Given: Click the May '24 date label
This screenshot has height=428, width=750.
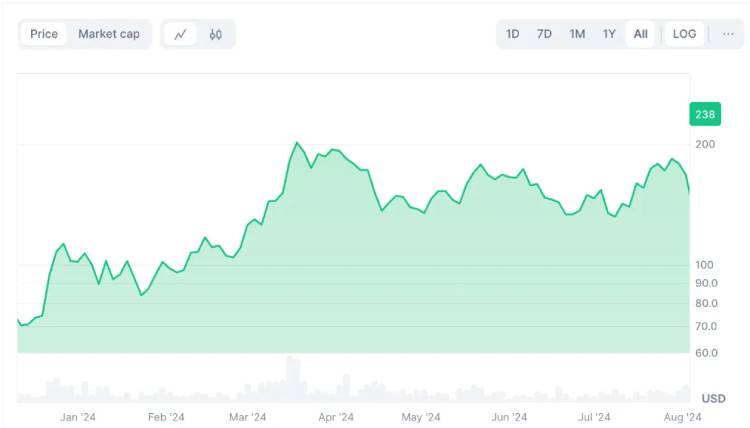Looking at the screenshot, I should click(421, 417).
